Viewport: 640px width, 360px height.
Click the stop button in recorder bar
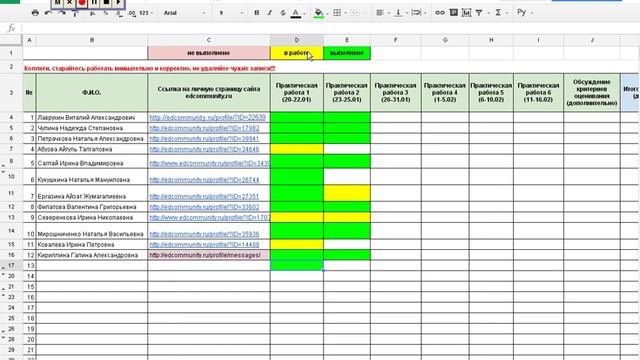pos(106,3)
